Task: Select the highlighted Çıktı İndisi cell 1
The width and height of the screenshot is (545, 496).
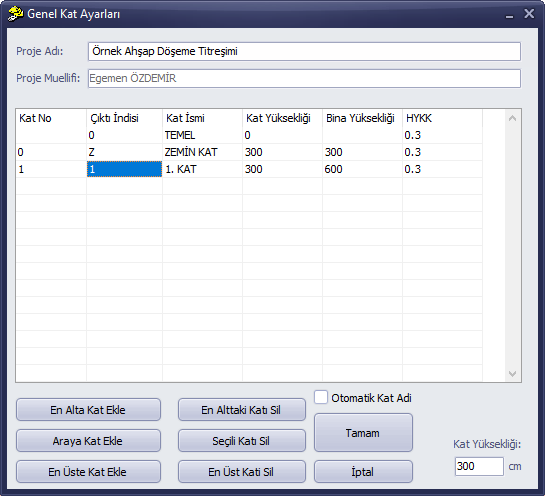Action: click(x=124, y=169)
